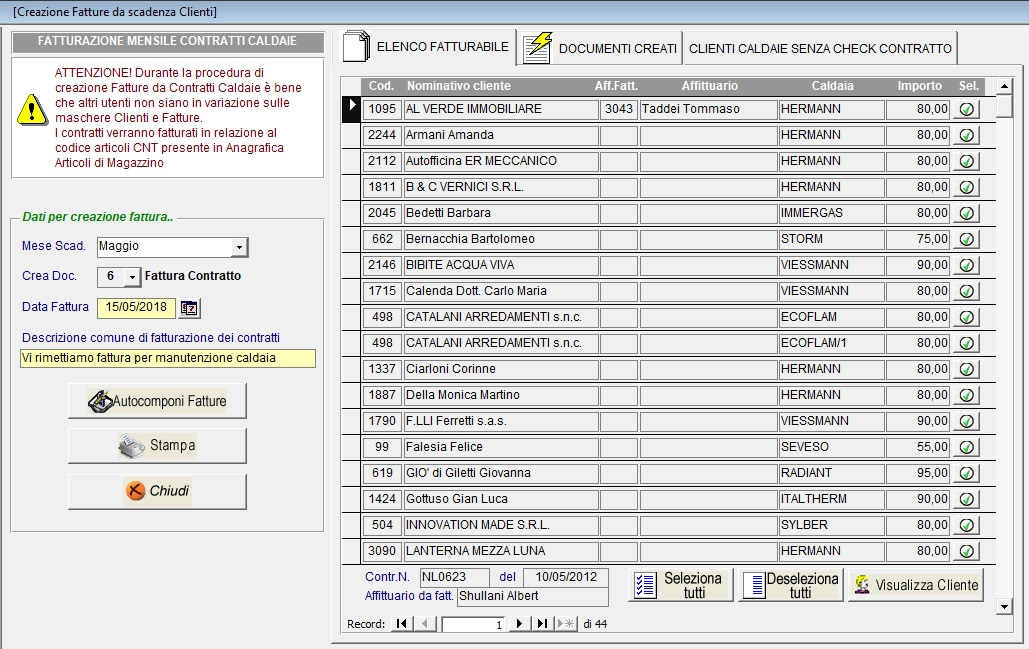The image size is (1029, 649).
Task: Click the Sel. check icon in the ECOFLAM row
Action: tap(967, 318)
